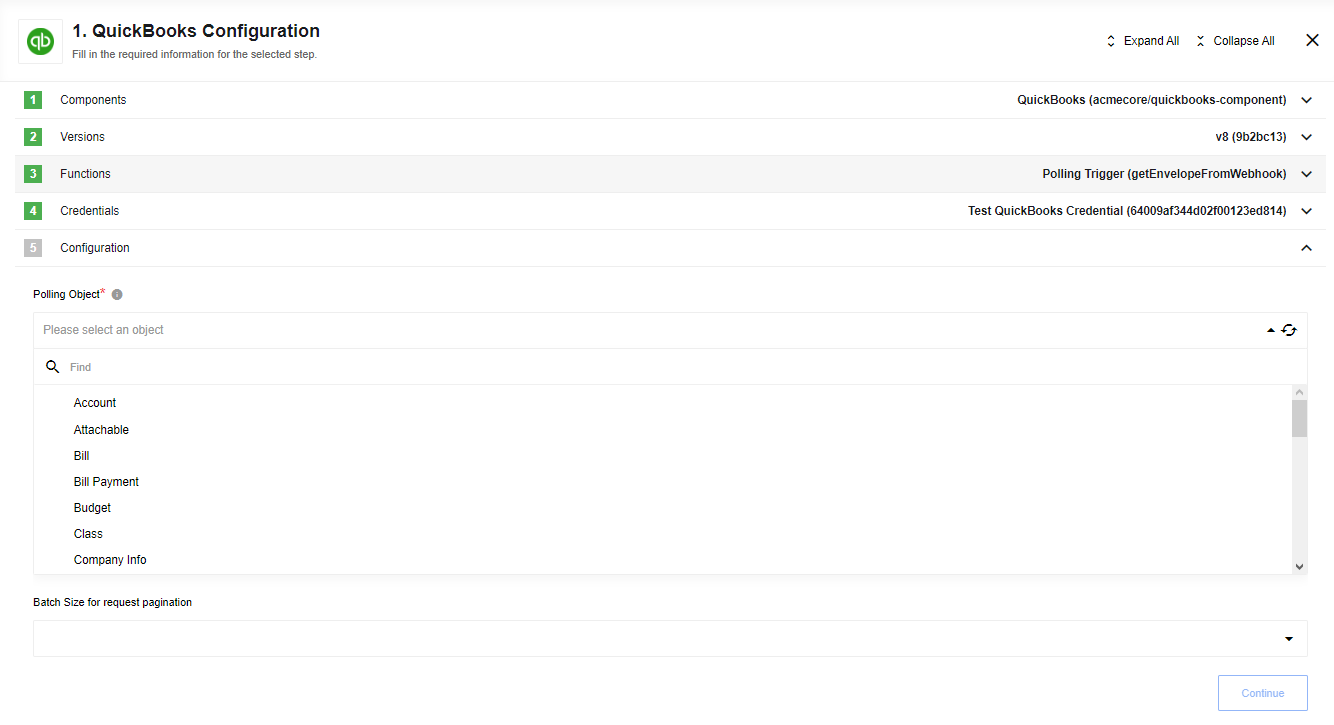Expand the Functions section chevron
This screenshot has width=1334, height=725.
(x=1306, y=174)
